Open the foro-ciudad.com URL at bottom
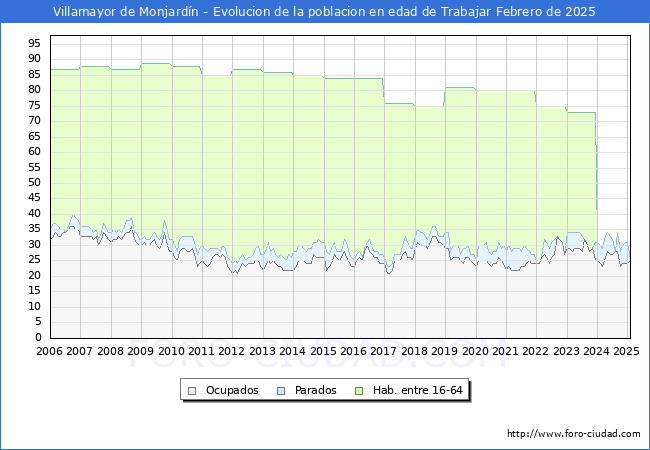 click(x=574, y=434)
